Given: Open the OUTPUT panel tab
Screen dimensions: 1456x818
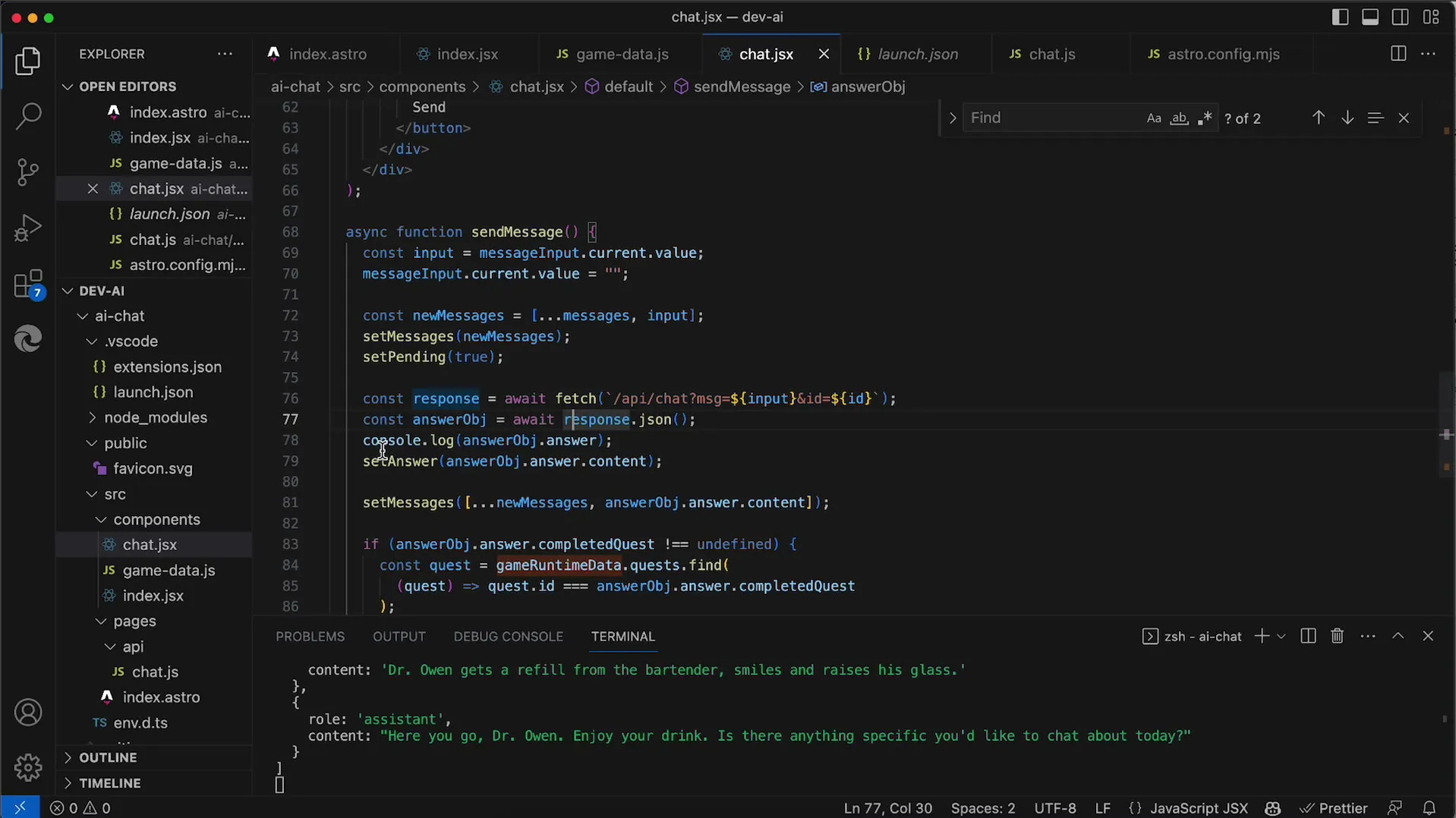Looking at the screenshot, I should click(x=399, y=637).
